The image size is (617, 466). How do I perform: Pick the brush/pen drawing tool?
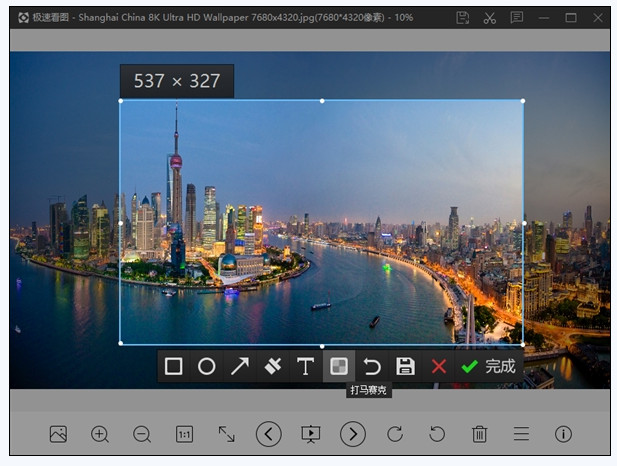click(x=273, y=366)
